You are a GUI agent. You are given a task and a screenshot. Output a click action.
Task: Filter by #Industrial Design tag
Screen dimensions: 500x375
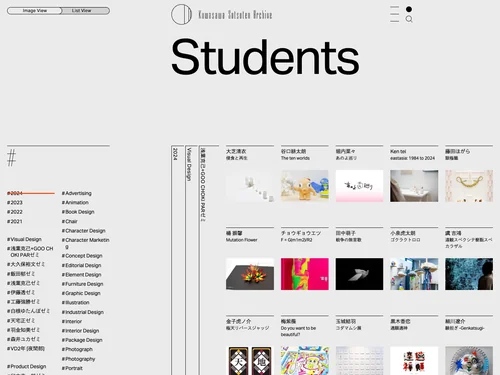click(x=83, y=312)
